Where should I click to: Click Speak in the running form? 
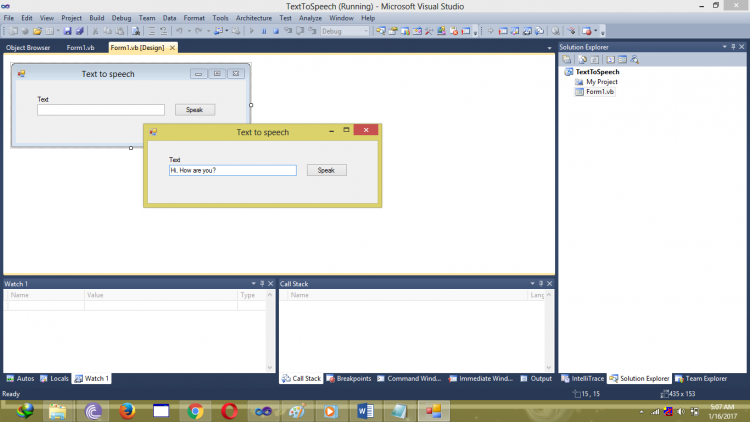(326, 170)
